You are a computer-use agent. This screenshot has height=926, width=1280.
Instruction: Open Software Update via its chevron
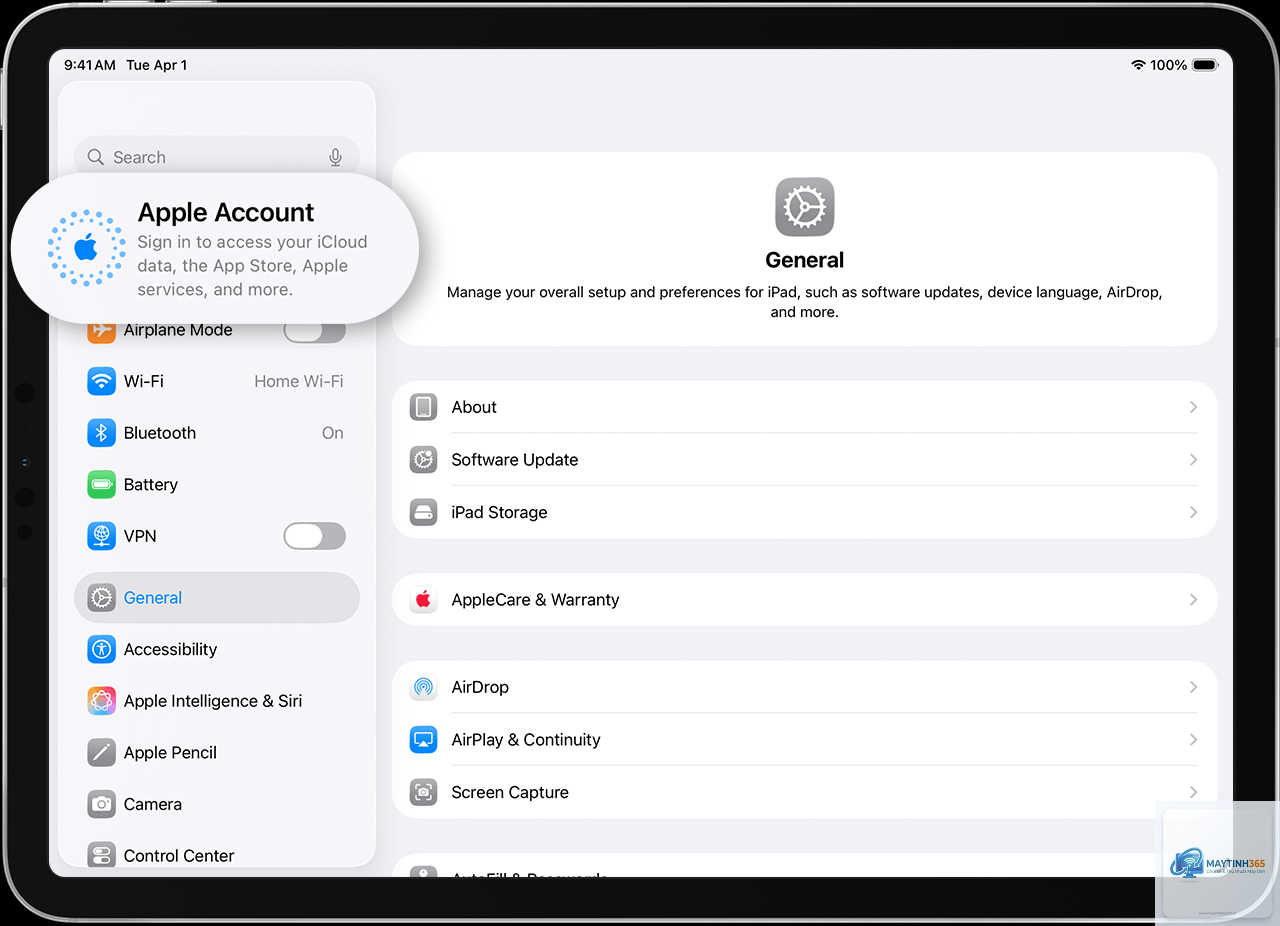coord(1193,460)
